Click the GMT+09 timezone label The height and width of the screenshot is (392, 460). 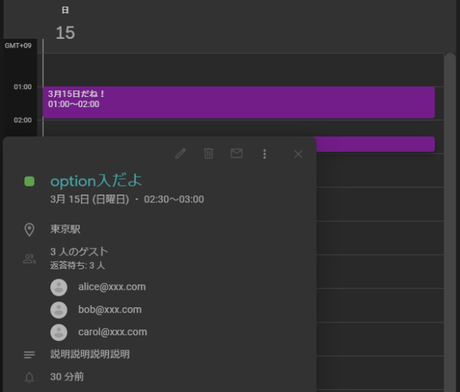click(x=18, y=46)
